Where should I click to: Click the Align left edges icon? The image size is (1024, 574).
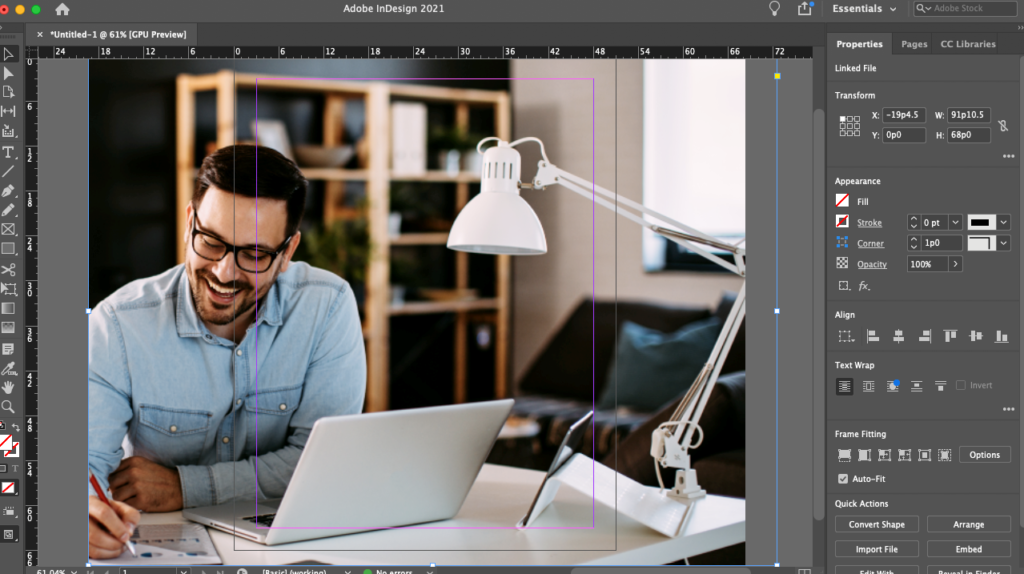click(872, 336)
